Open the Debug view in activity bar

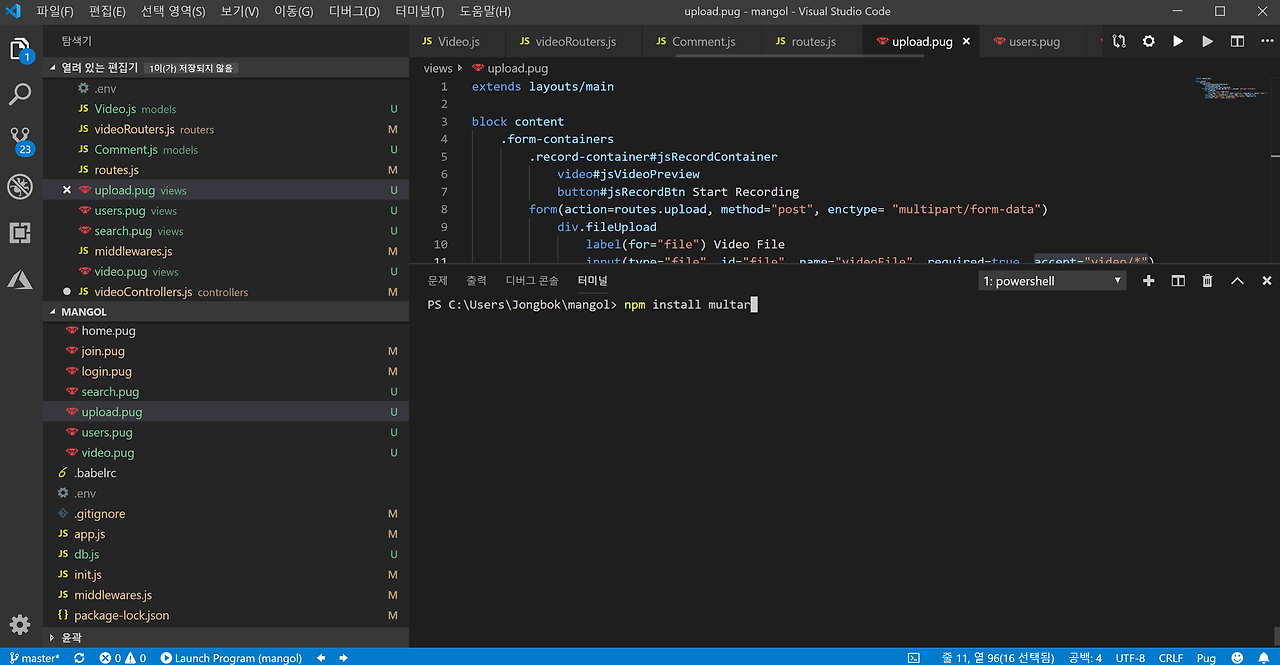pos(20,187)
